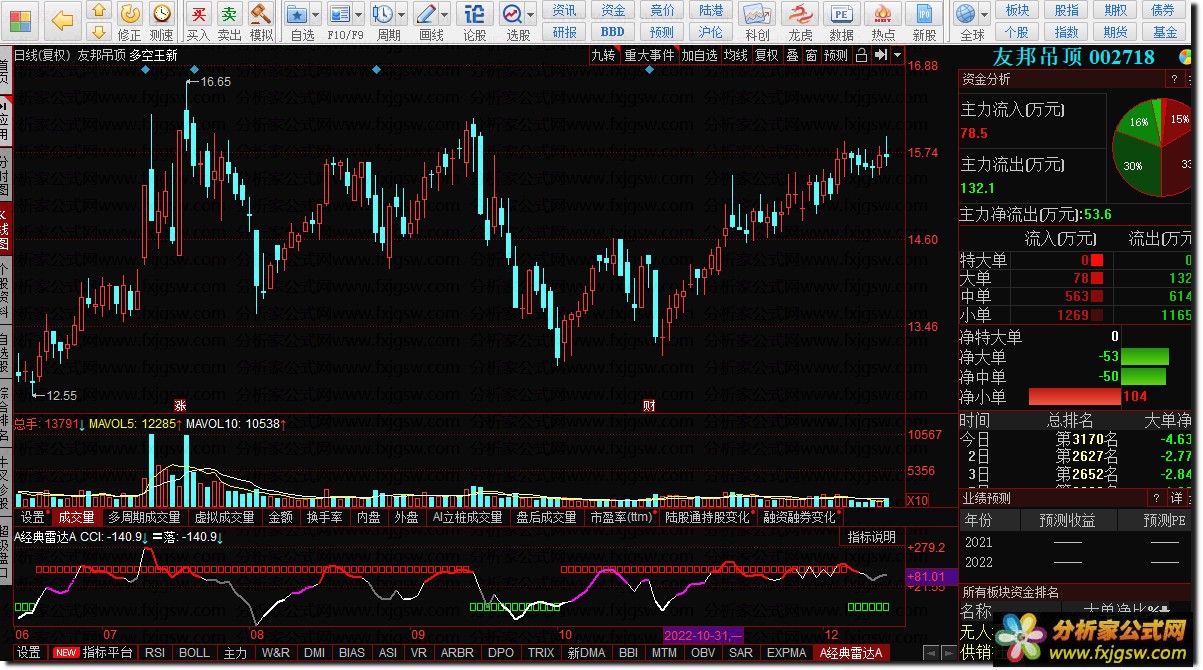
Task: Toggle the 叠 overlay option
Action: [792, 55]
